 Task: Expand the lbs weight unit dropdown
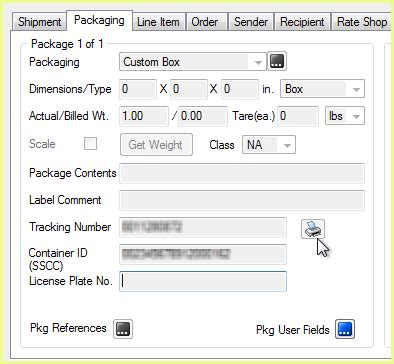(x=345, y=116)
